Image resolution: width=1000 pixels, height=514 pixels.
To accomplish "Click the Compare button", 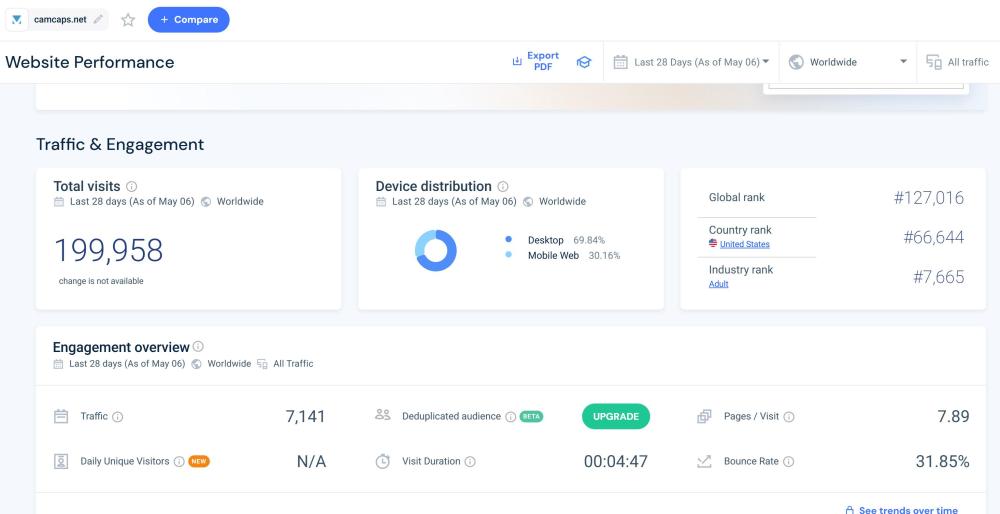I will (x=188, y=20).
